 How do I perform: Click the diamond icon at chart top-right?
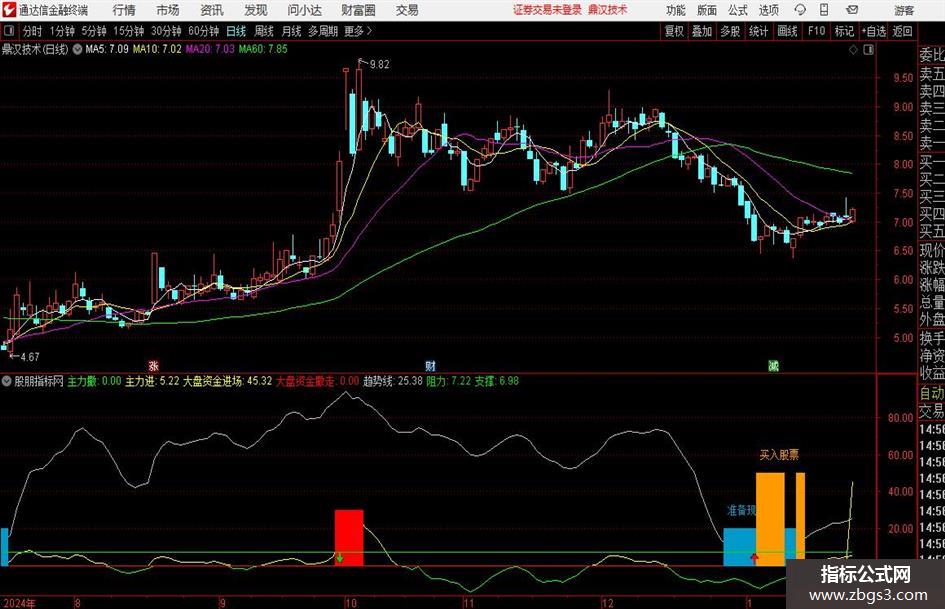[853, 50]
